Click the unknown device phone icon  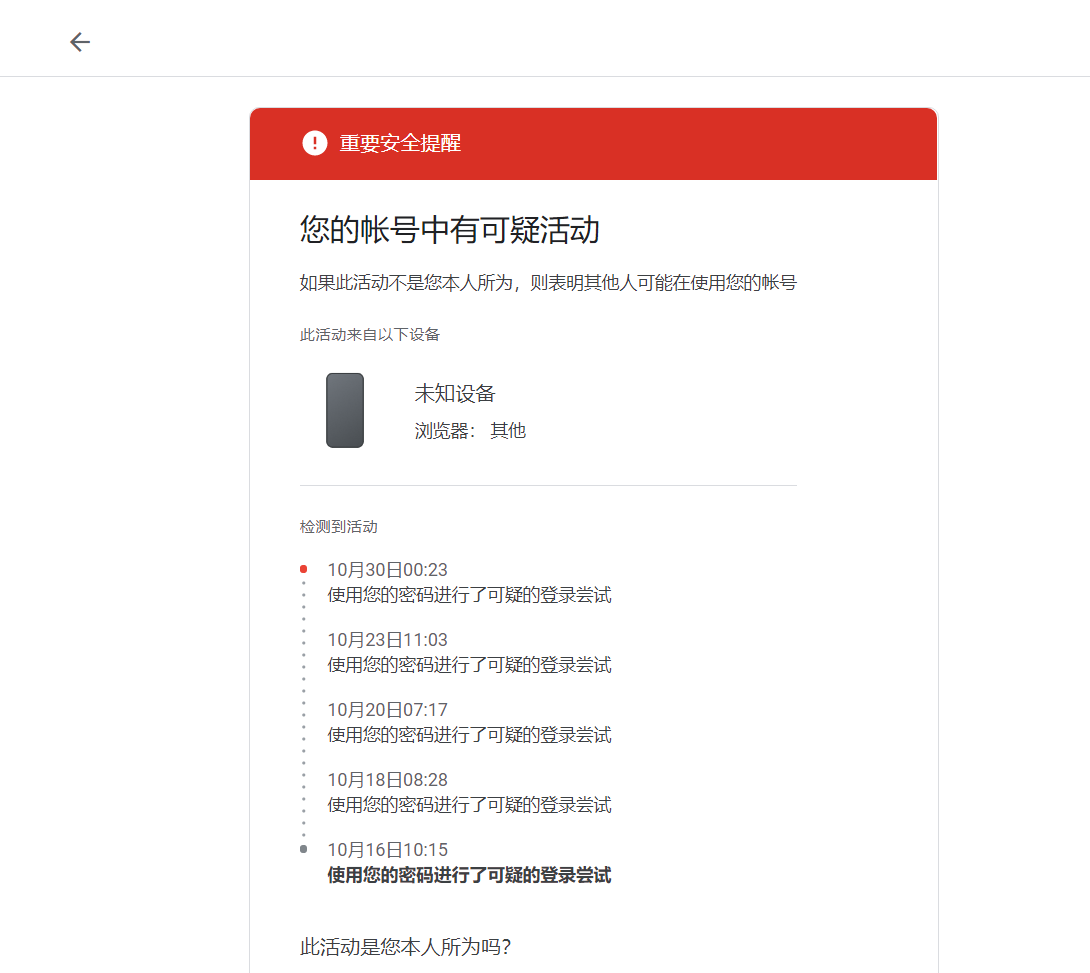click(345, 410)
